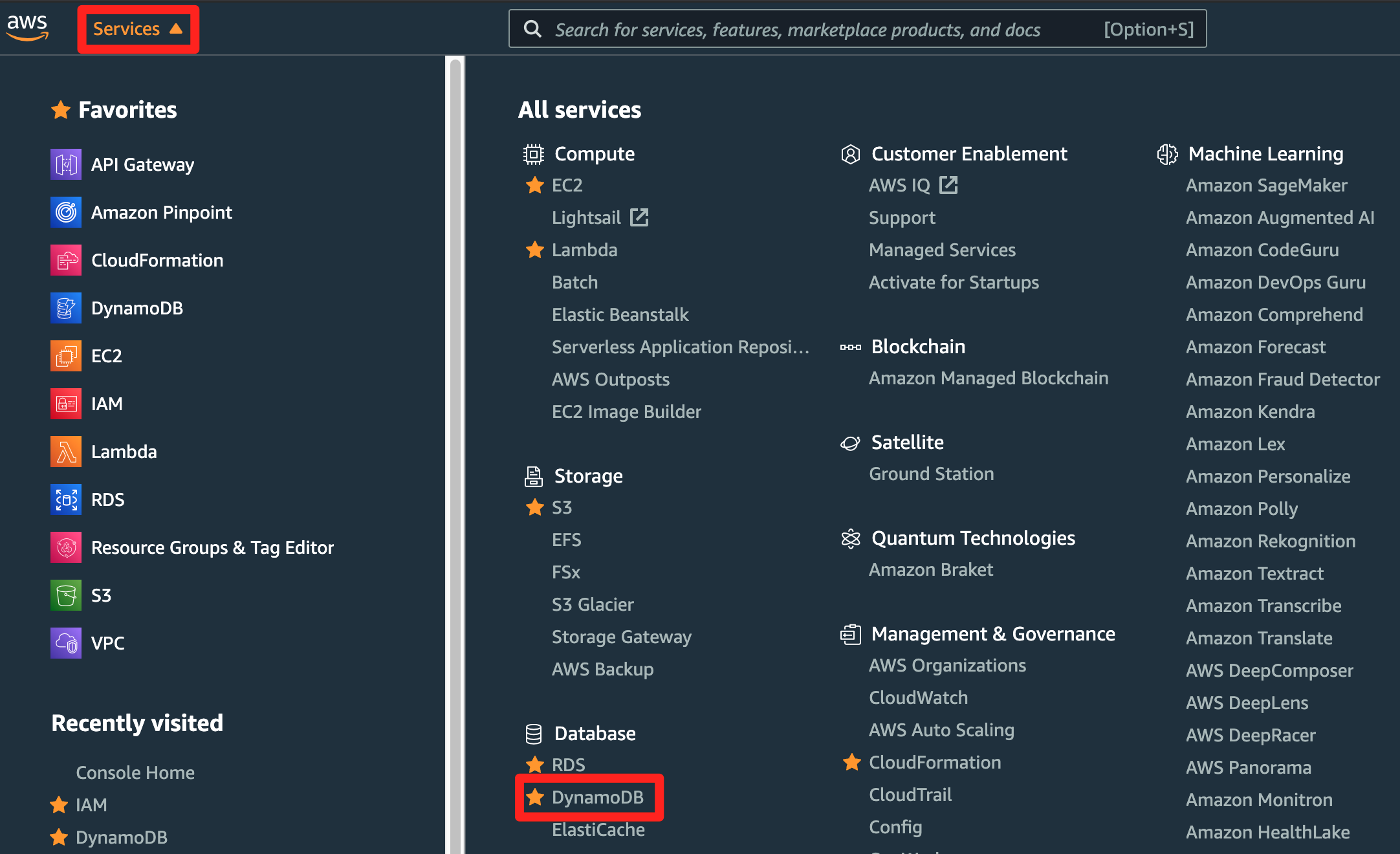Collapse the Services dropdown menu

pos(138,29)
